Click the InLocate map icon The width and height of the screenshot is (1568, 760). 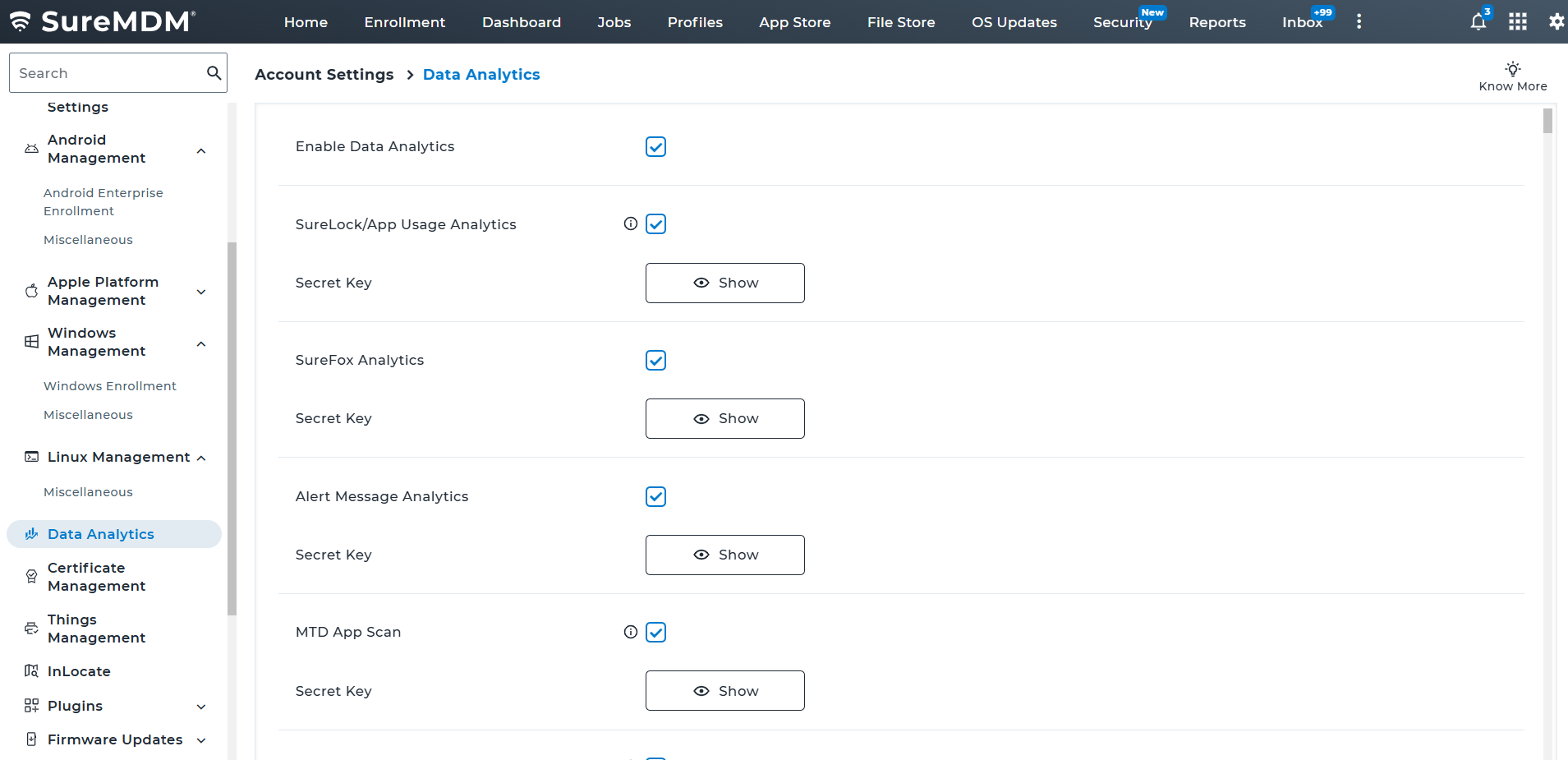(x=31, y=671)
